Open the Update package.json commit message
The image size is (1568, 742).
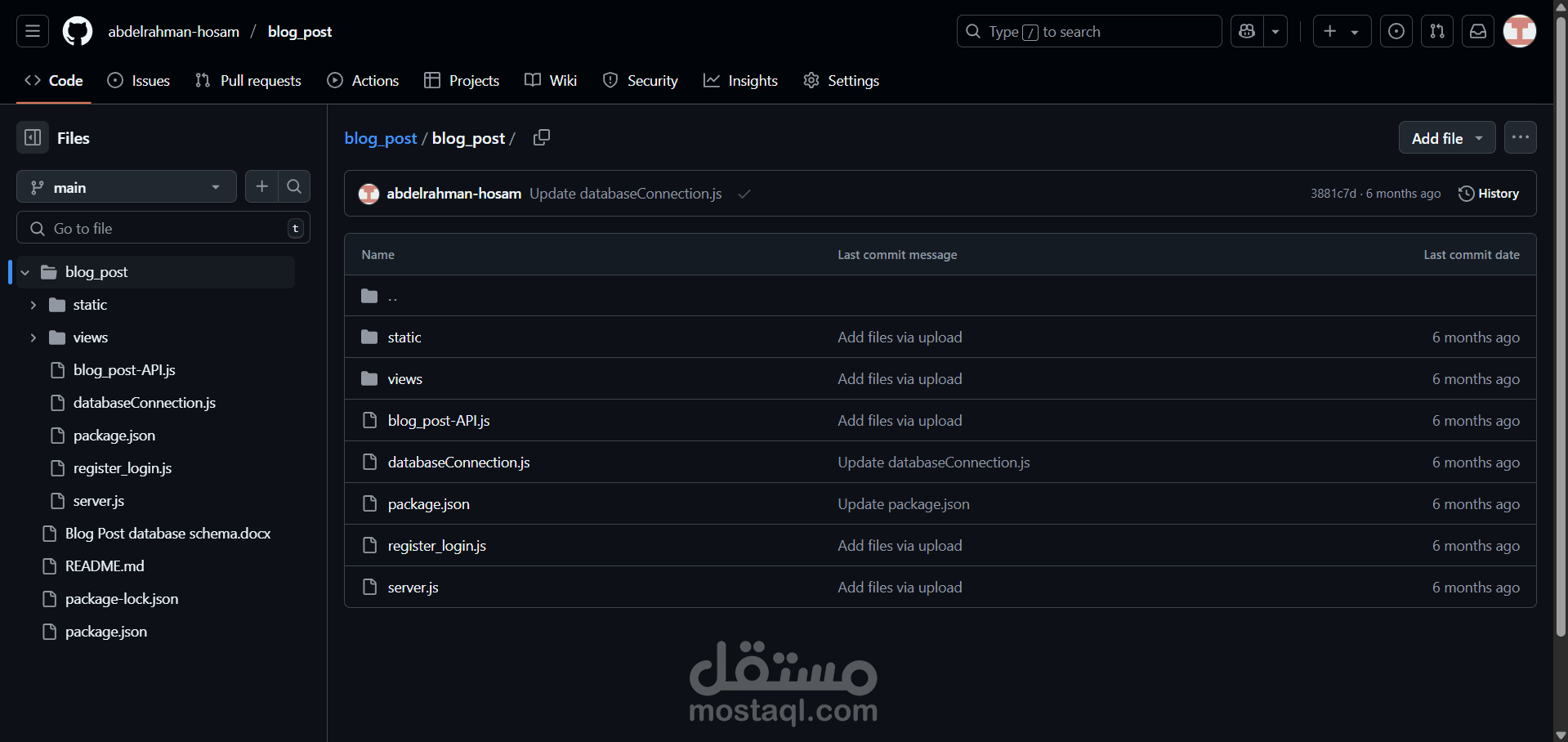click(x=904, y=504)
